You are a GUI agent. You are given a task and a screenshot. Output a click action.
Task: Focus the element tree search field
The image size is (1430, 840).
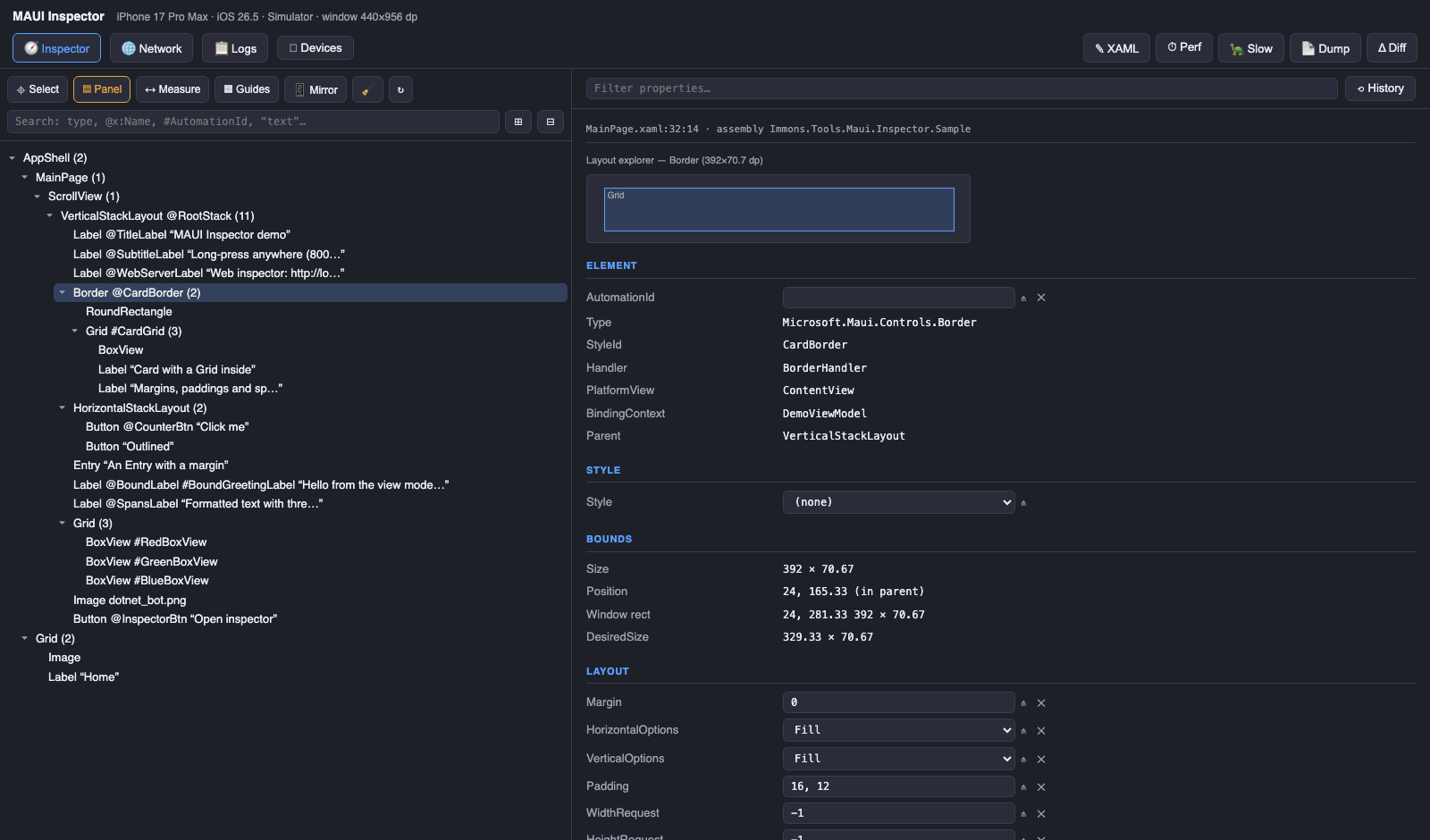[253, 122]
